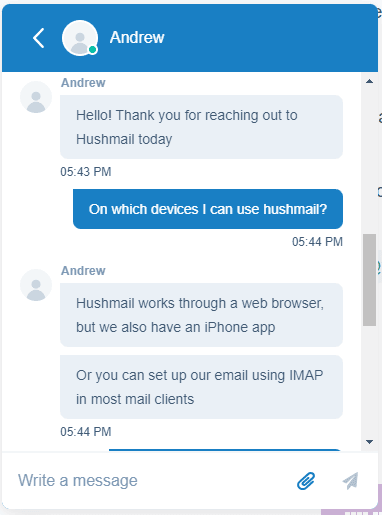Click the scrollbar down arrow

tap(369, 442)
